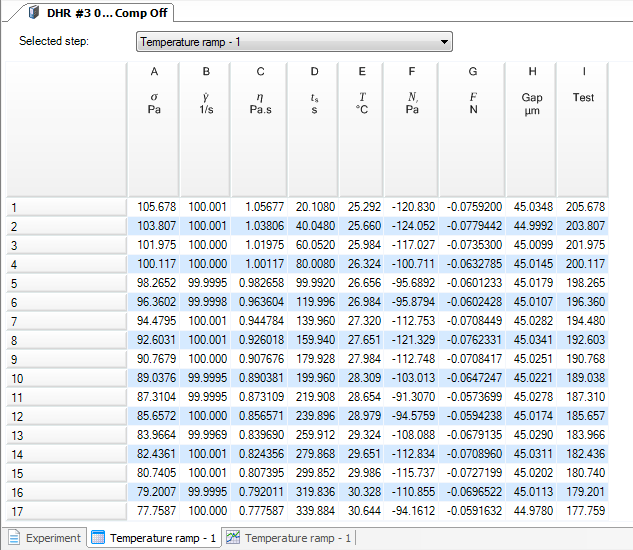This screenshot has height=550, width=633.
Task: Click axial force cell -0.0602428
Action: click(x=472, y=302)
